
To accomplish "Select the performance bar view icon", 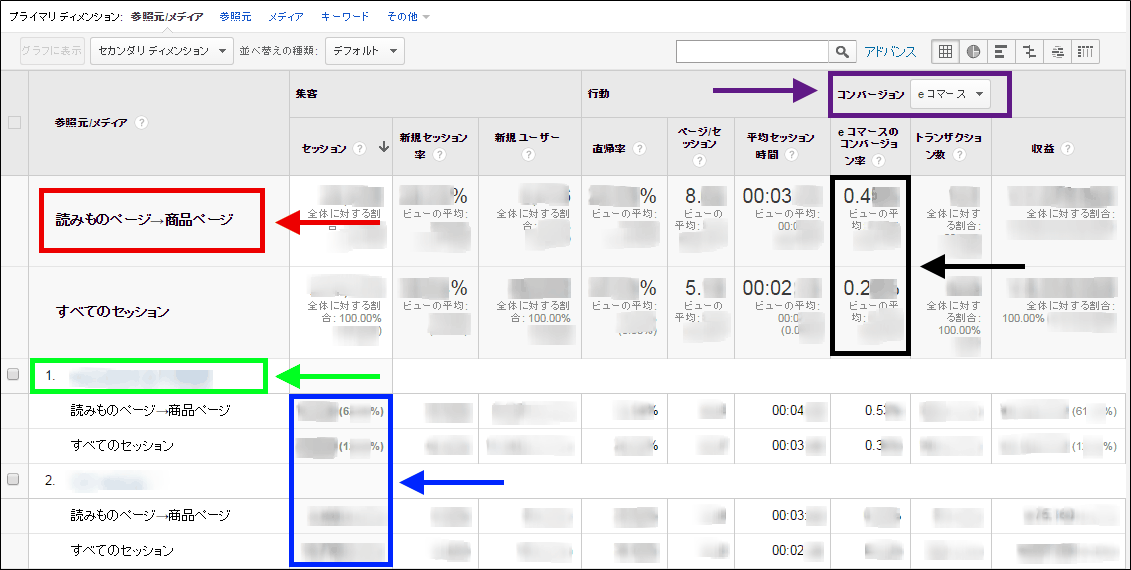I will tap(1001, 52).
